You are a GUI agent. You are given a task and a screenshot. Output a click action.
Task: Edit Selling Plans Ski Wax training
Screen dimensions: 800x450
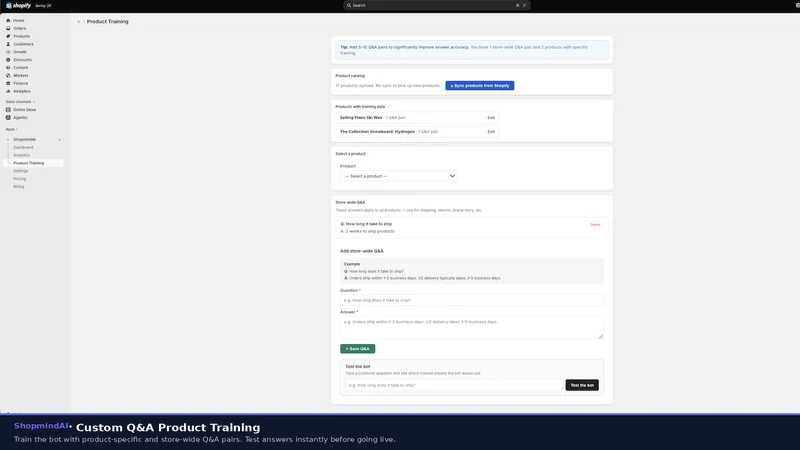click(491, 117)
